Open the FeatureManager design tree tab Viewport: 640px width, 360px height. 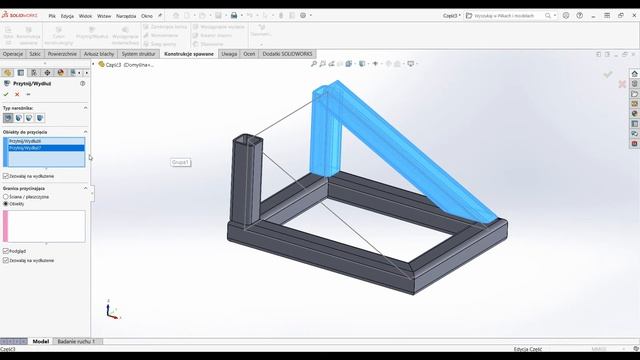7,73
